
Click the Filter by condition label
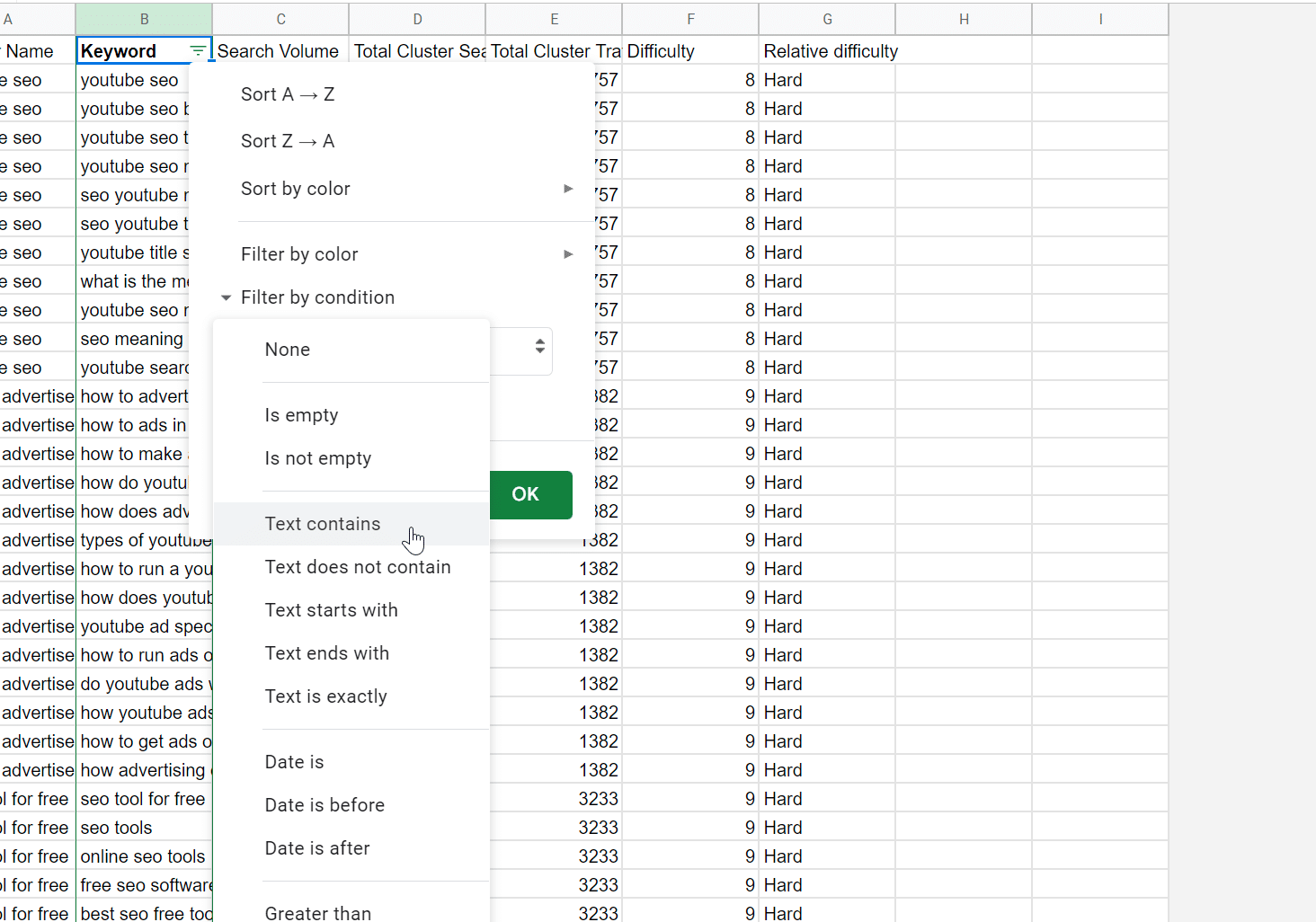point(317,297)
